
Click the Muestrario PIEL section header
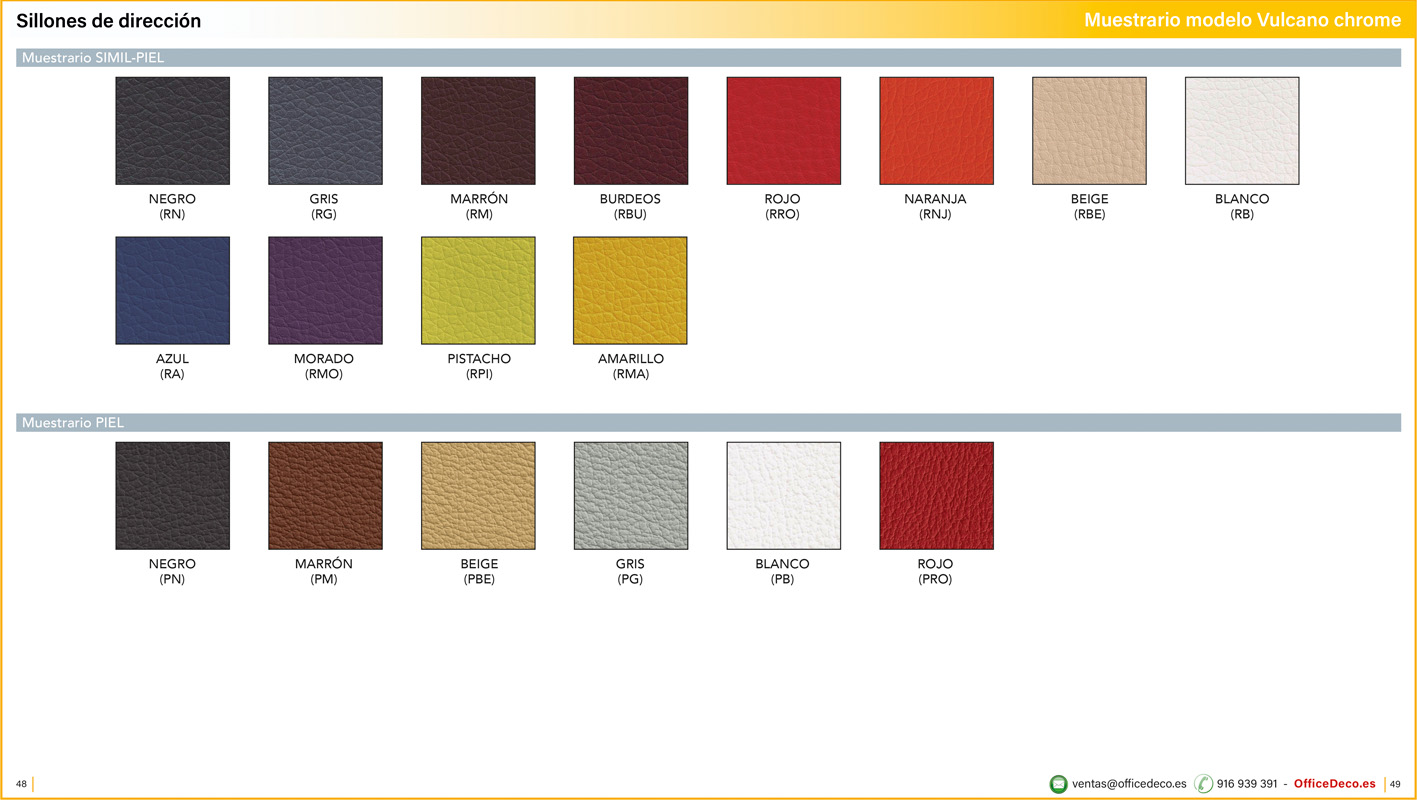pyautogui.click(x=708, y=423)
